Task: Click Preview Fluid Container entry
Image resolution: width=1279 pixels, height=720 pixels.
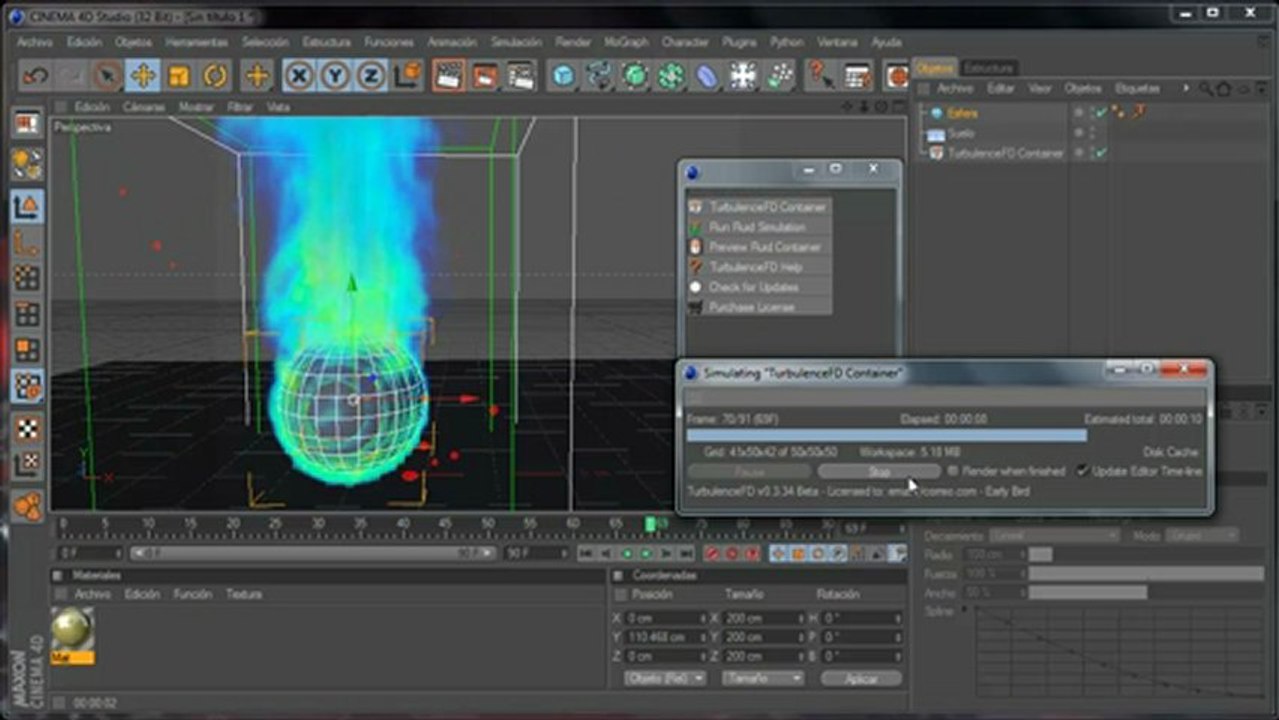Action: (759, 247)
